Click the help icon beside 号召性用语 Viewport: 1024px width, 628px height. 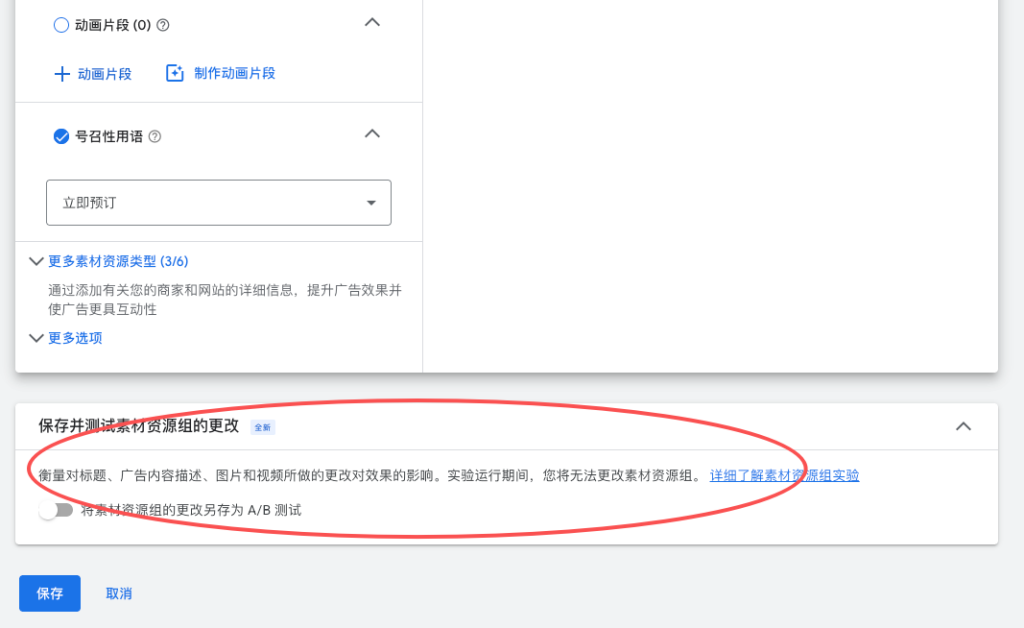(x=155, y=136)
